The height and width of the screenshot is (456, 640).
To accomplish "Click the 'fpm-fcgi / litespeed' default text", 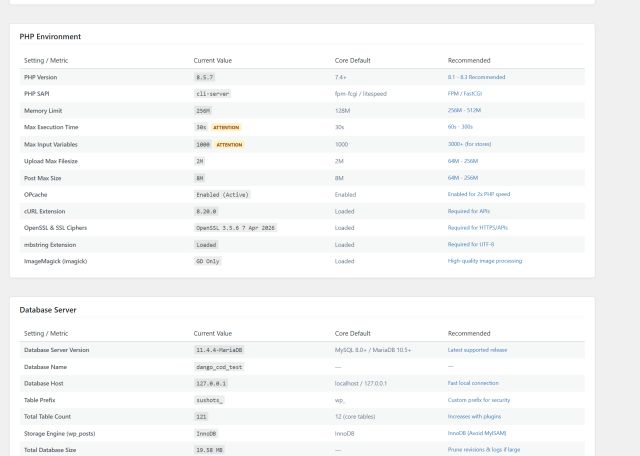I will pos(360,93).
